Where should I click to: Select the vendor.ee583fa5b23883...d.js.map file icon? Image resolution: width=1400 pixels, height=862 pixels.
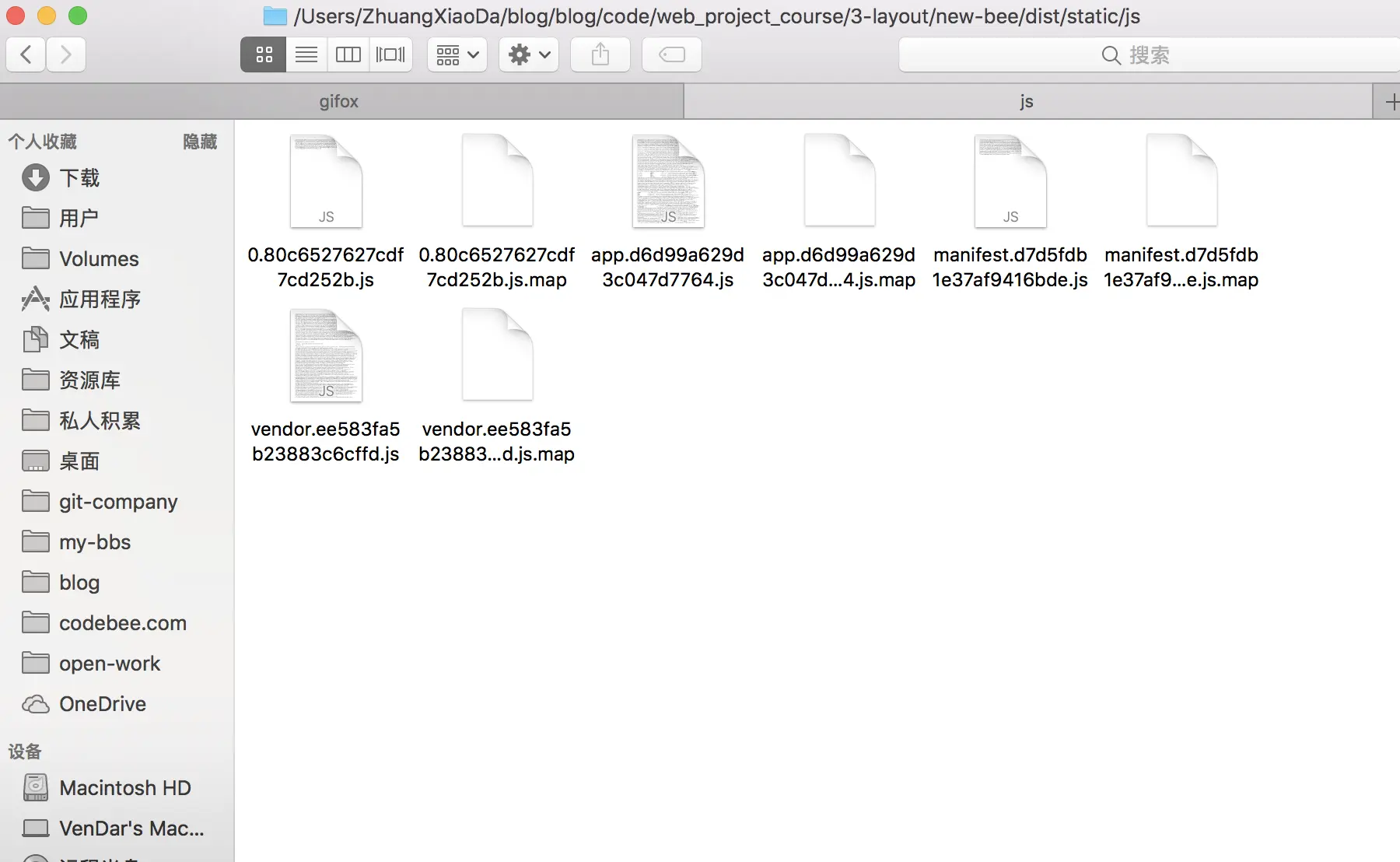[x=497, y=356]
